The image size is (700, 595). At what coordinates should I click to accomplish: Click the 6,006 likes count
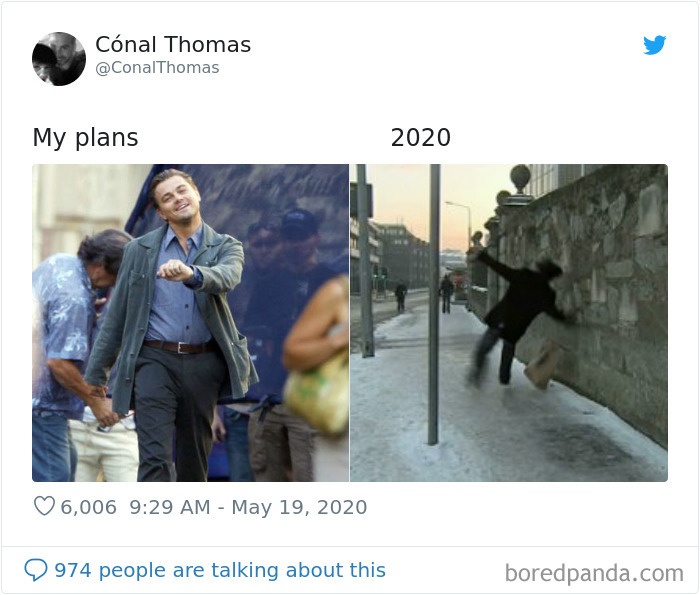(x=88, y=507)
